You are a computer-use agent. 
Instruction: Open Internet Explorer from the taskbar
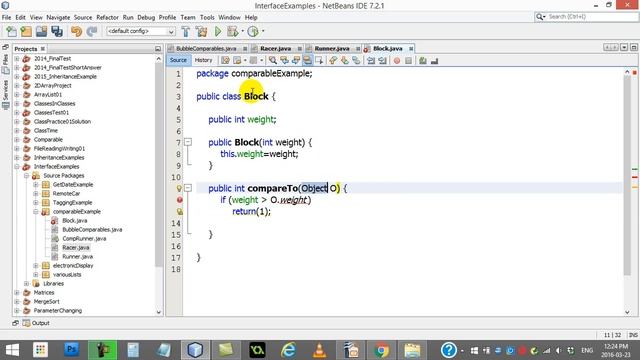tap(289, 350)
